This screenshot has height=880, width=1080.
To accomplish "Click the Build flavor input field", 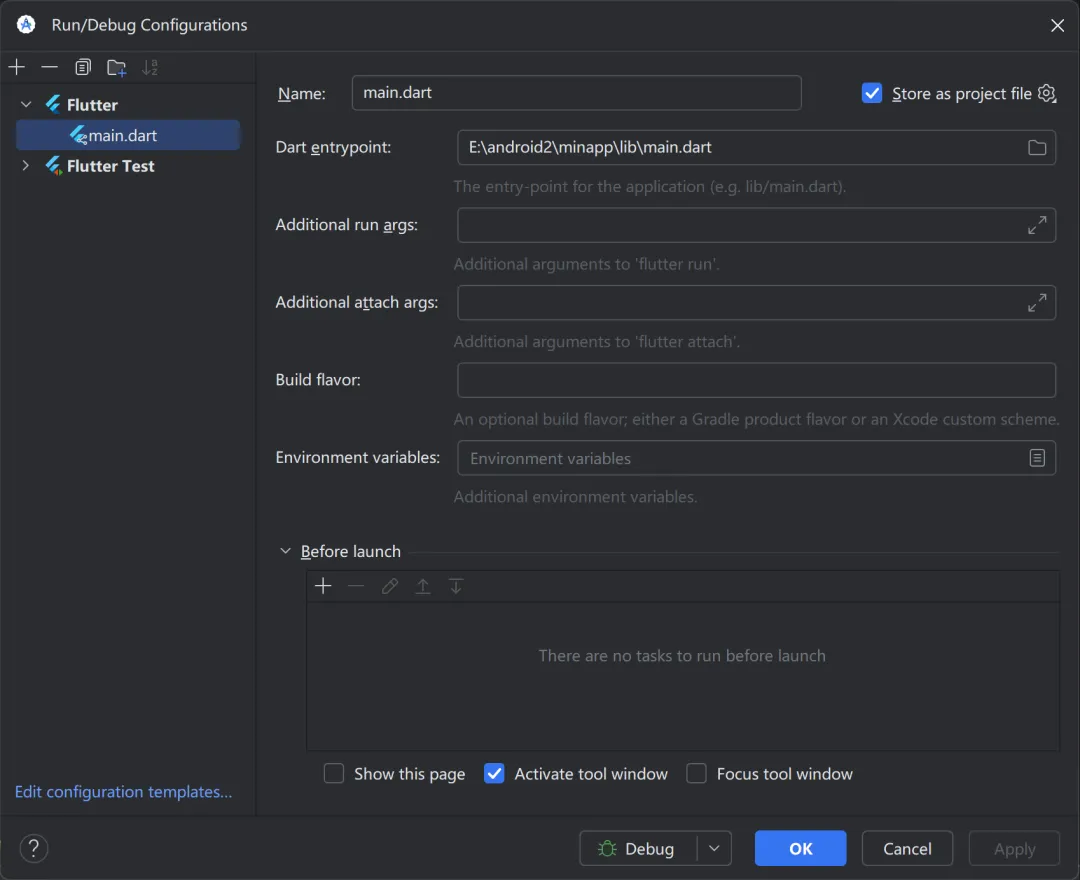I will tap(756, 380).
